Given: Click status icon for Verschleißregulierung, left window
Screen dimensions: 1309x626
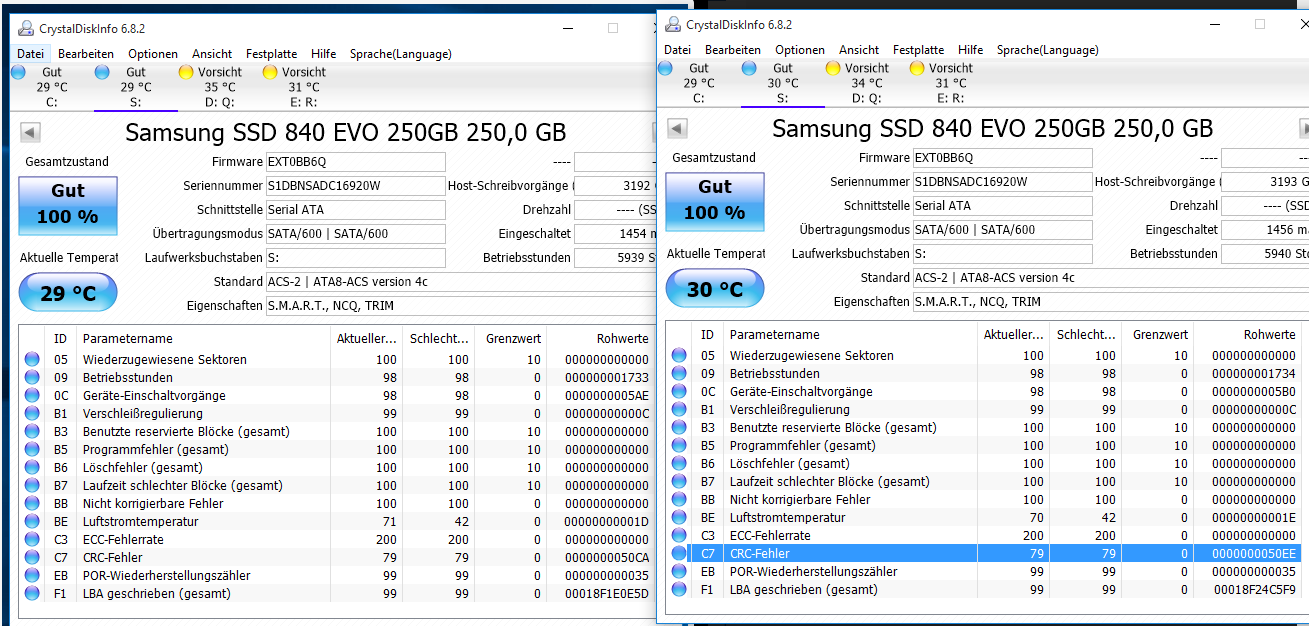Looking at the screenshot, I should pos(32,414).
